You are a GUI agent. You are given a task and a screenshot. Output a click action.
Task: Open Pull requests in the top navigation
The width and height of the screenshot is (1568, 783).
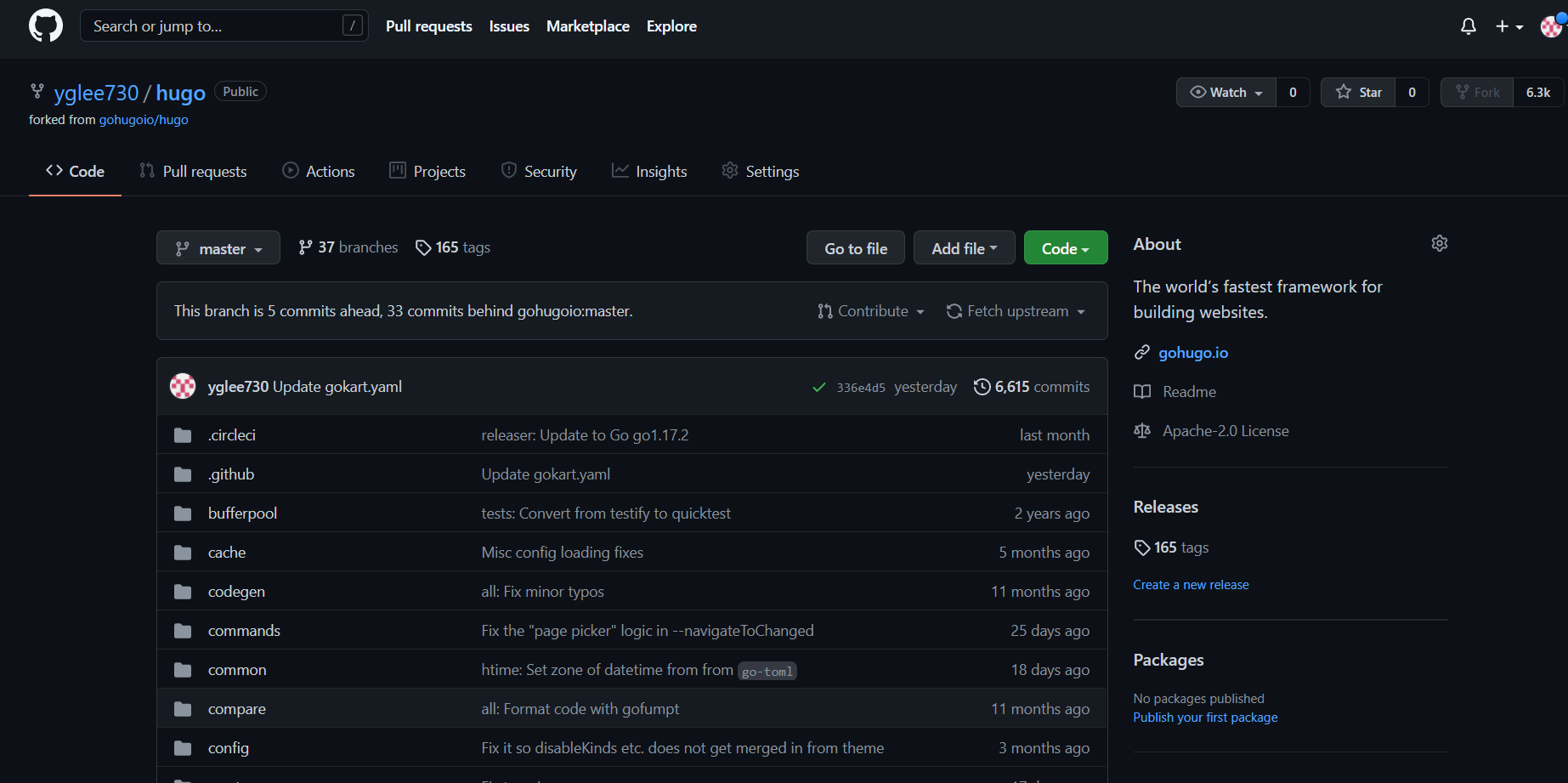429,26
